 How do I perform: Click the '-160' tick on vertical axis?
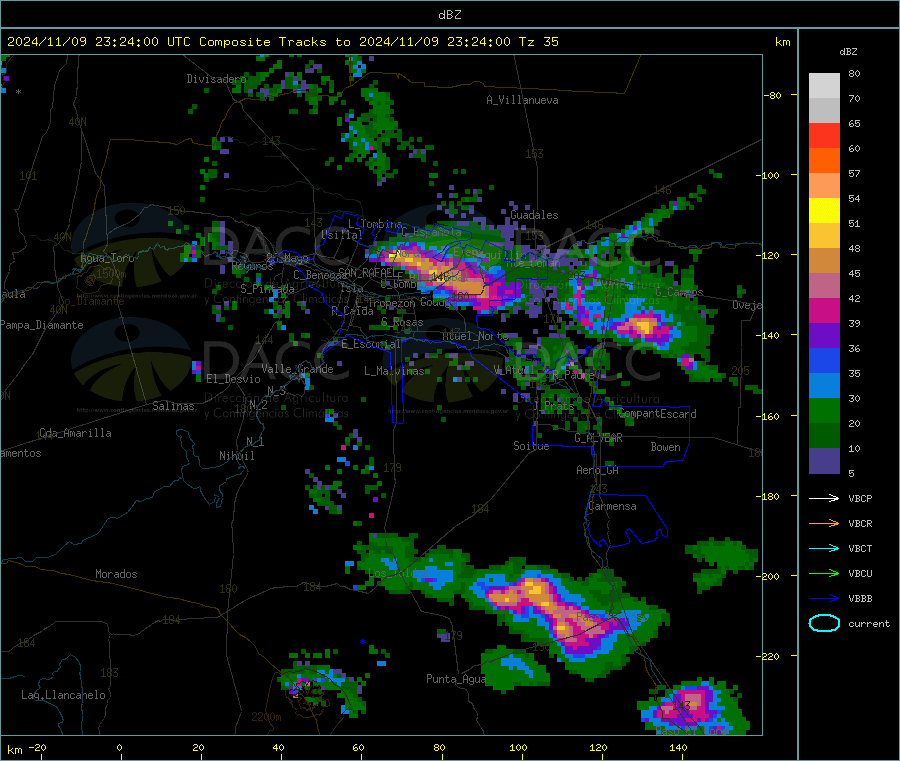pos(768,416)
